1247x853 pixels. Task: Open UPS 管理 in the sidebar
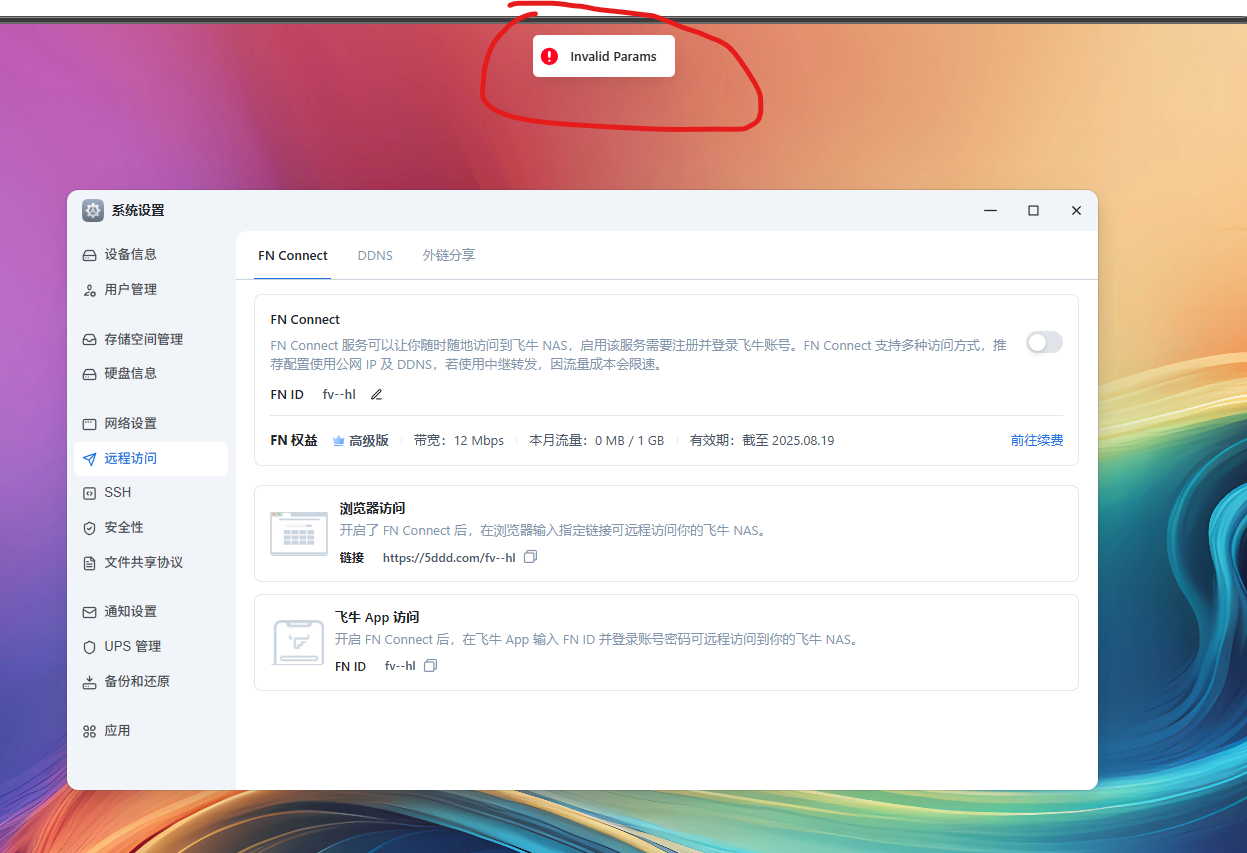pos(151,647)
